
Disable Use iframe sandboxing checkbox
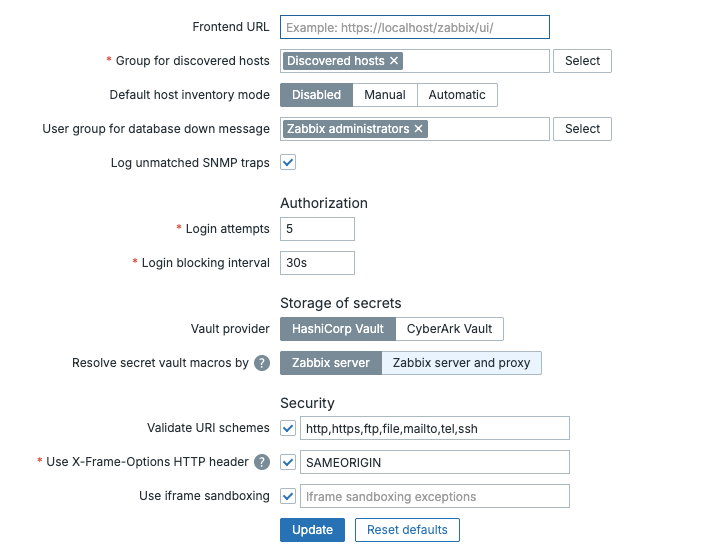pos(288,496)
